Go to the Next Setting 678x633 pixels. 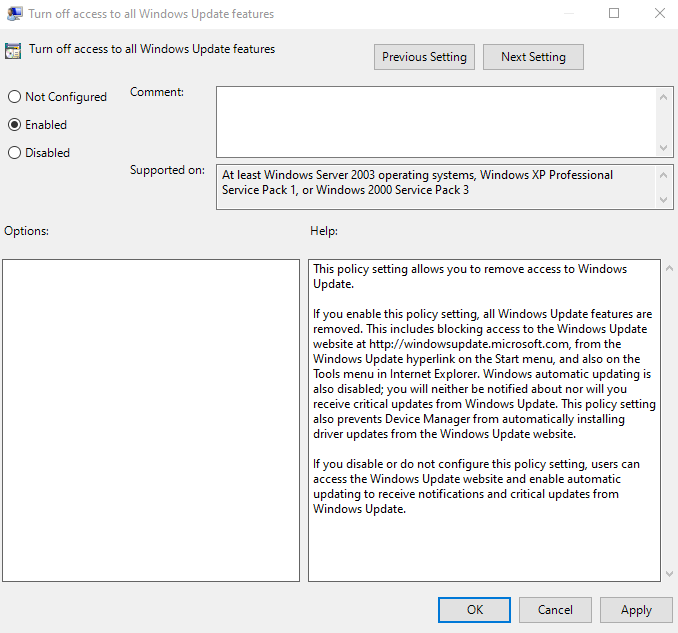pyautogui.click(x=533, y=57)
